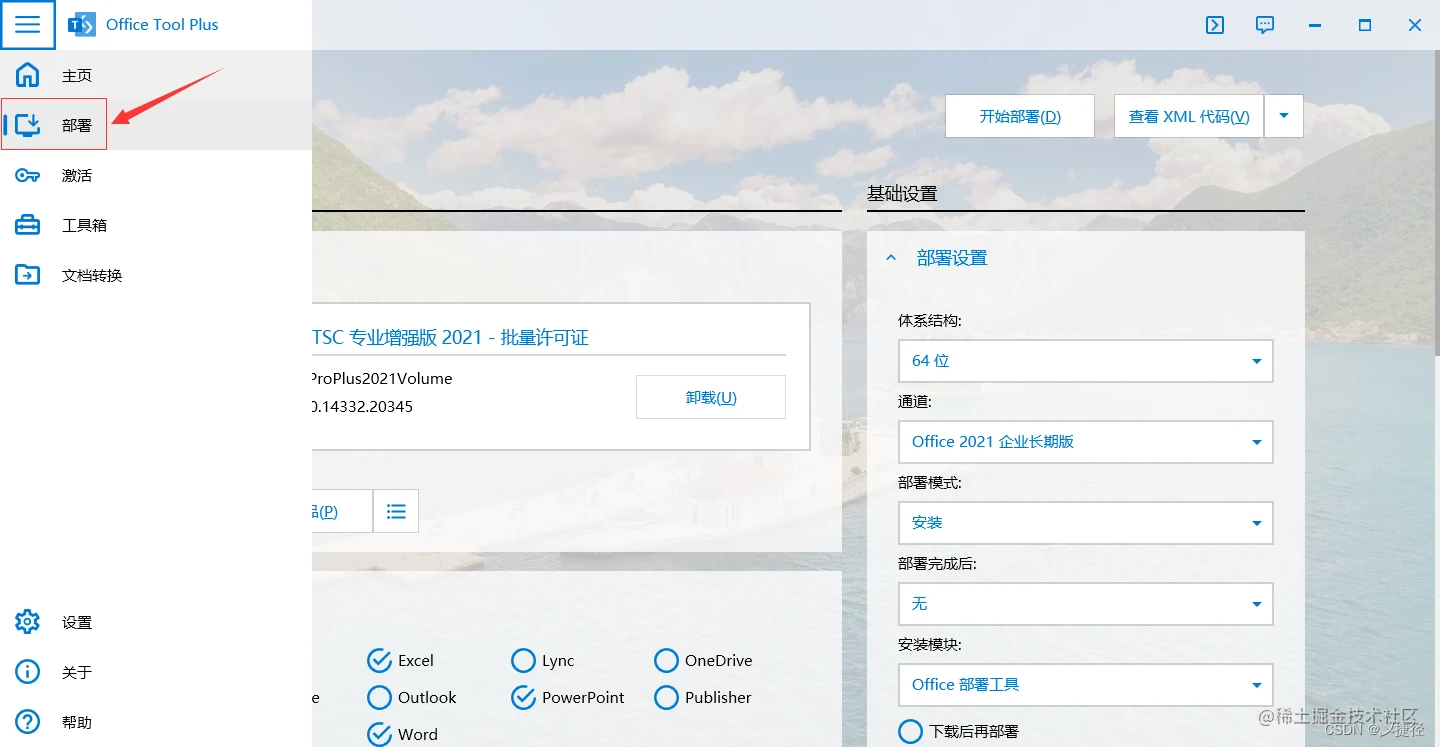Collapse the 部署设置 section
Image resolution: width=1440 pixels, height=747 pixels.
click(891, 258)
